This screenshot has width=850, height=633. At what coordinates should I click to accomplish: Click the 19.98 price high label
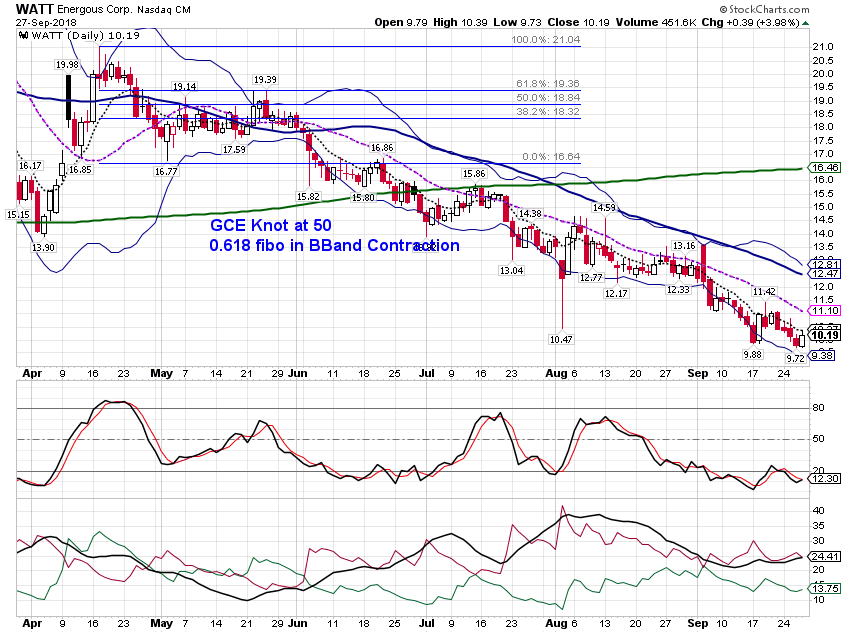tap(67, 65)
